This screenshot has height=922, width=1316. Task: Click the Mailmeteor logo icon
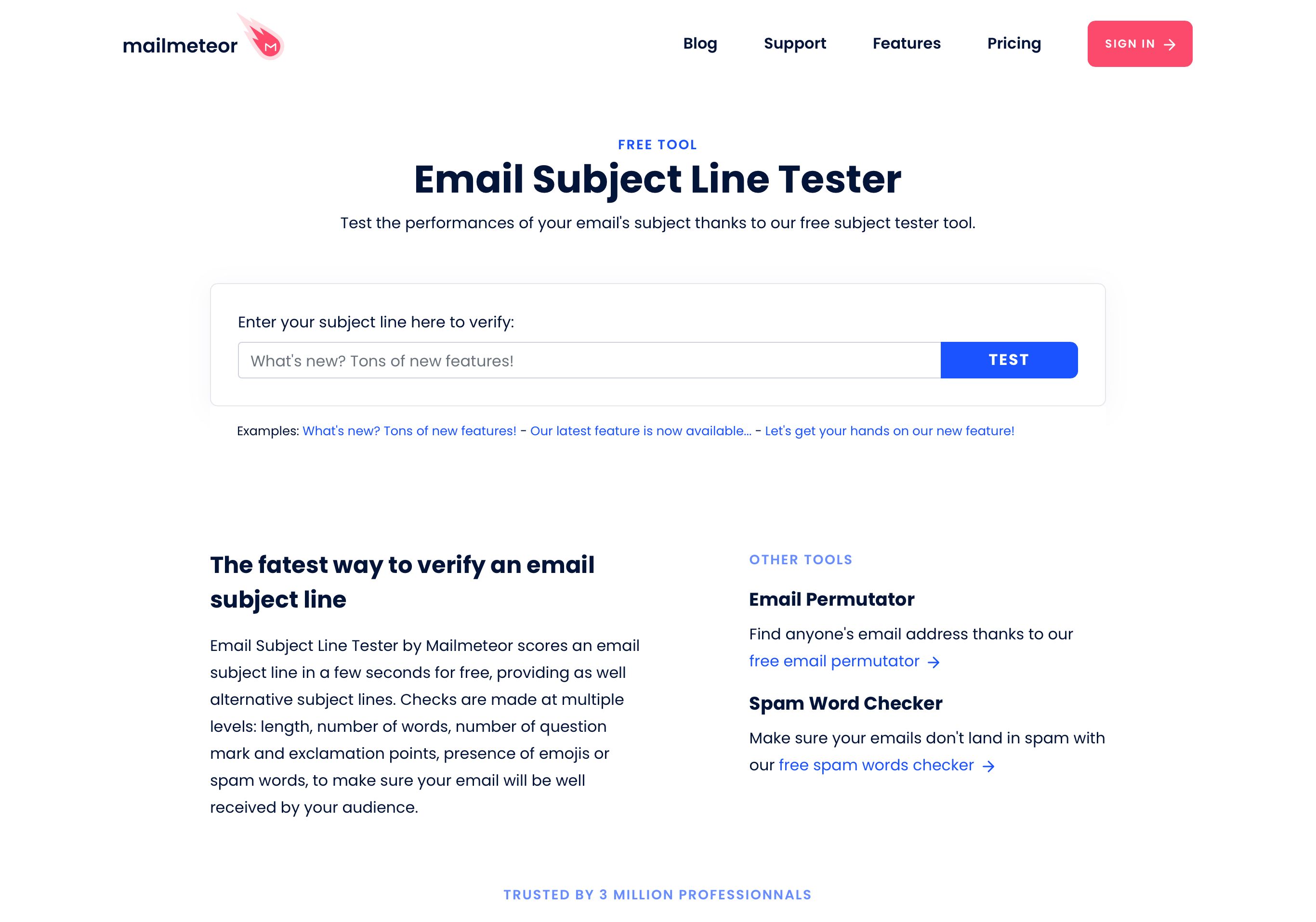point(265,44)
